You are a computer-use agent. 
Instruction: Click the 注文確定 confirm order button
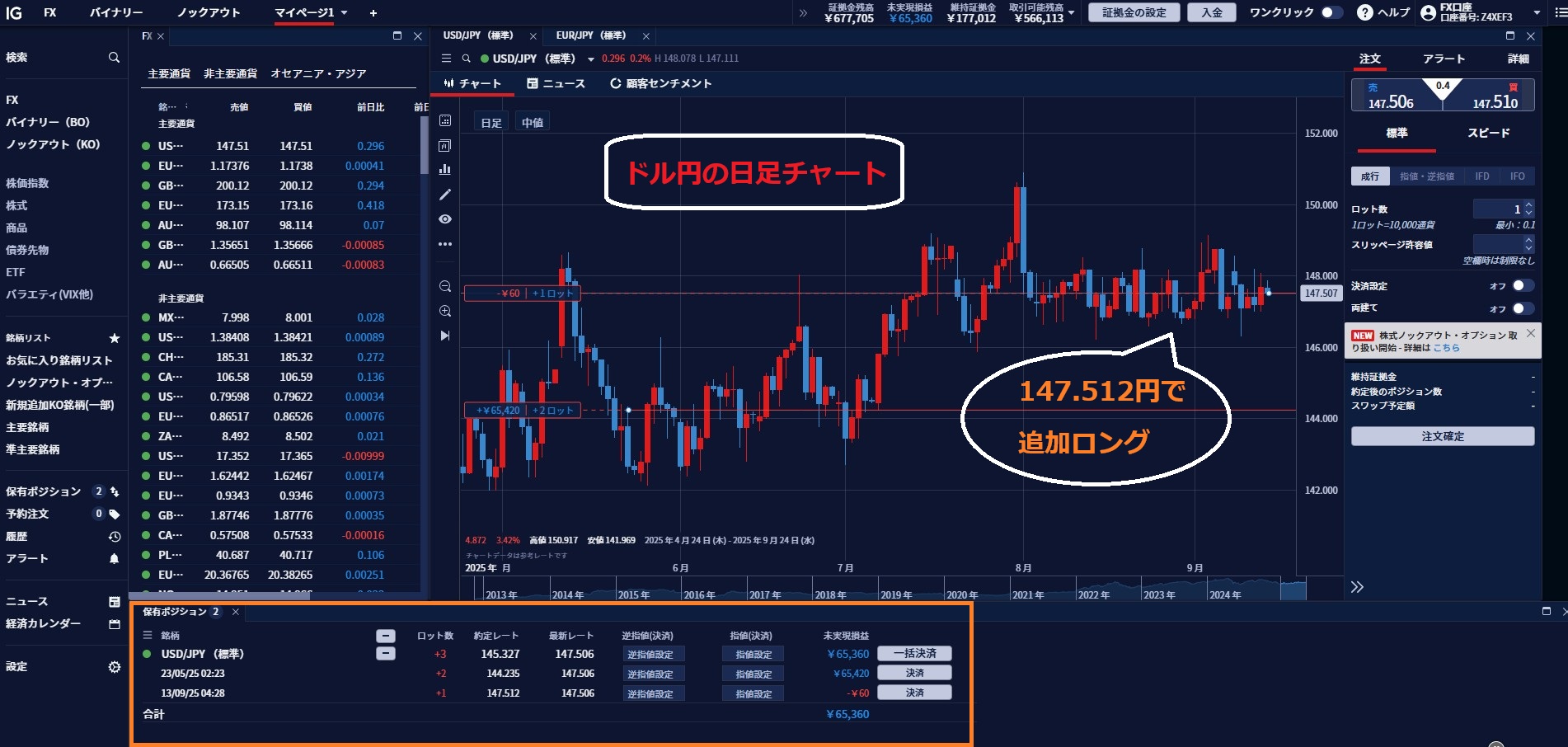click(1443, 436)
